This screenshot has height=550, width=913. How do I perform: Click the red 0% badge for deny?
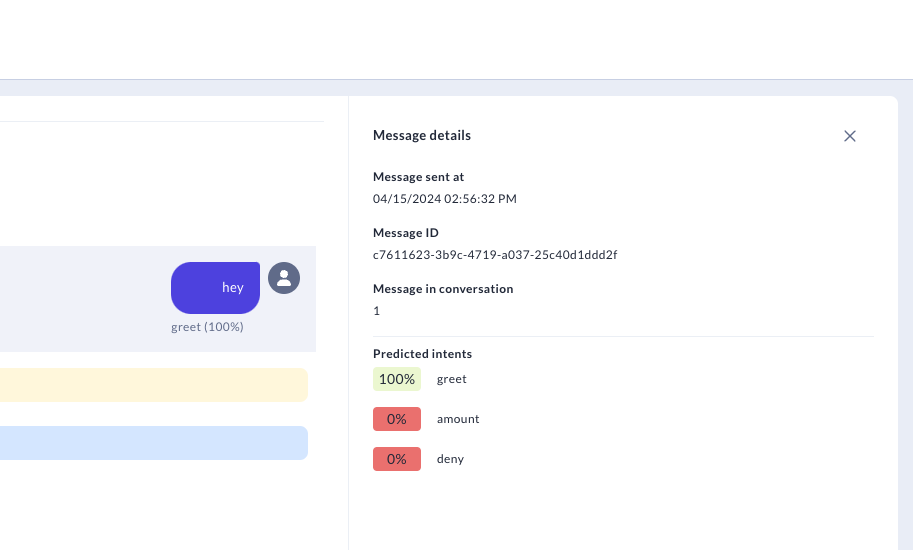pyautogui.click(x=397, y=459)
